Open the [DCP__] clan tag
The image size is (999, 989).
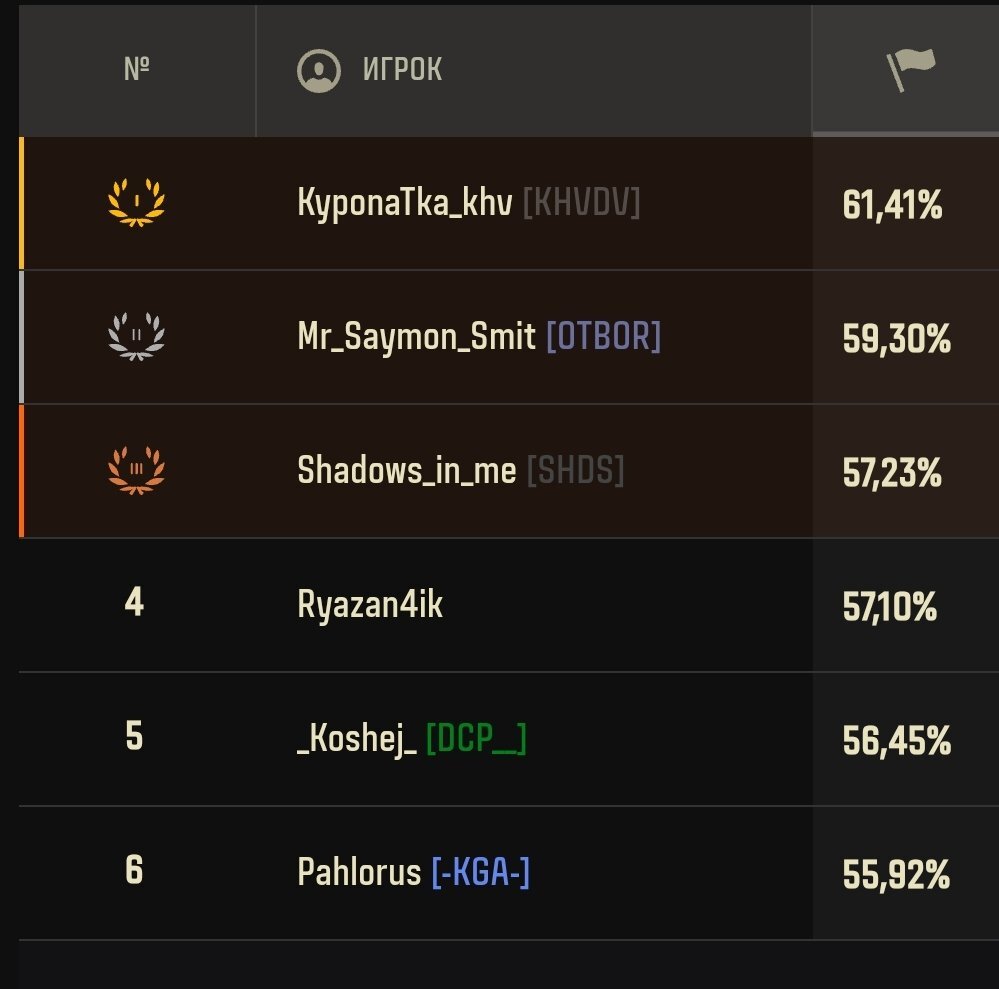point(476,739)
